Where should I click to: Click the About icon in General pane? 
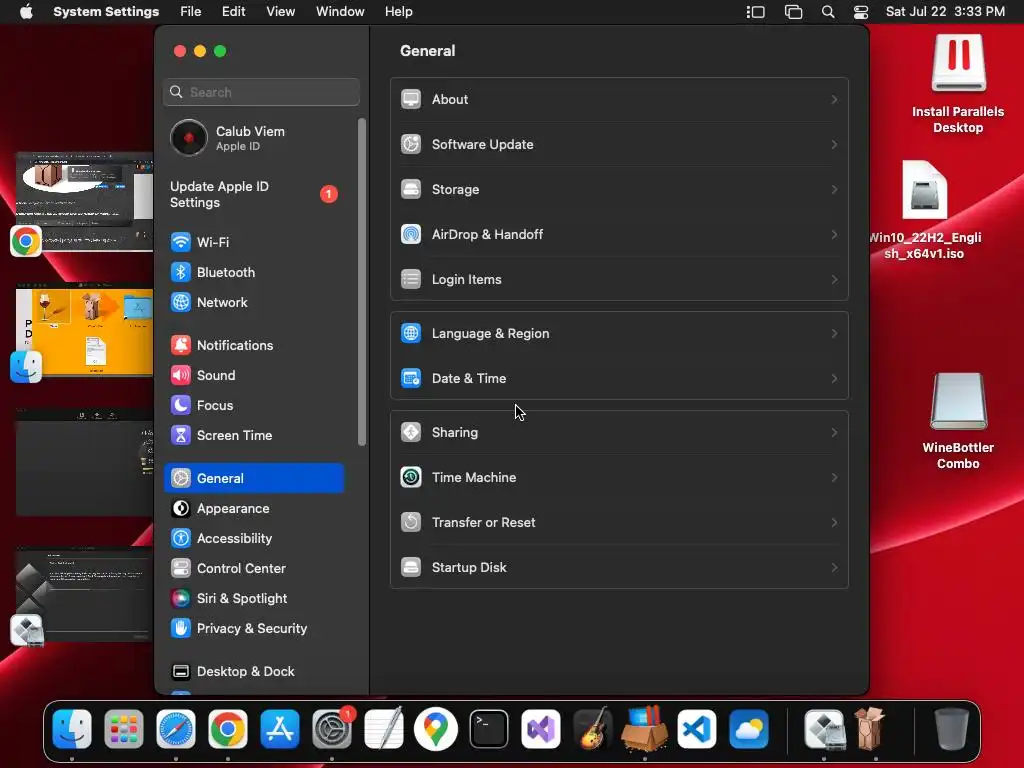point(411,99)
